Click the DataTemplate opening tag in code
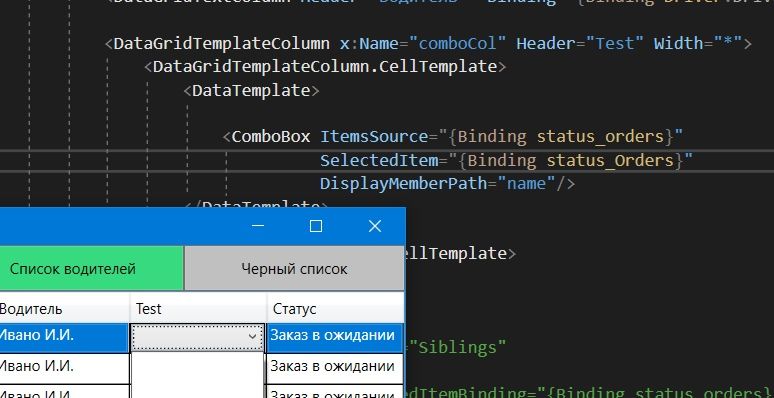This screenshot has height=398, width=774. pos(252,90)
